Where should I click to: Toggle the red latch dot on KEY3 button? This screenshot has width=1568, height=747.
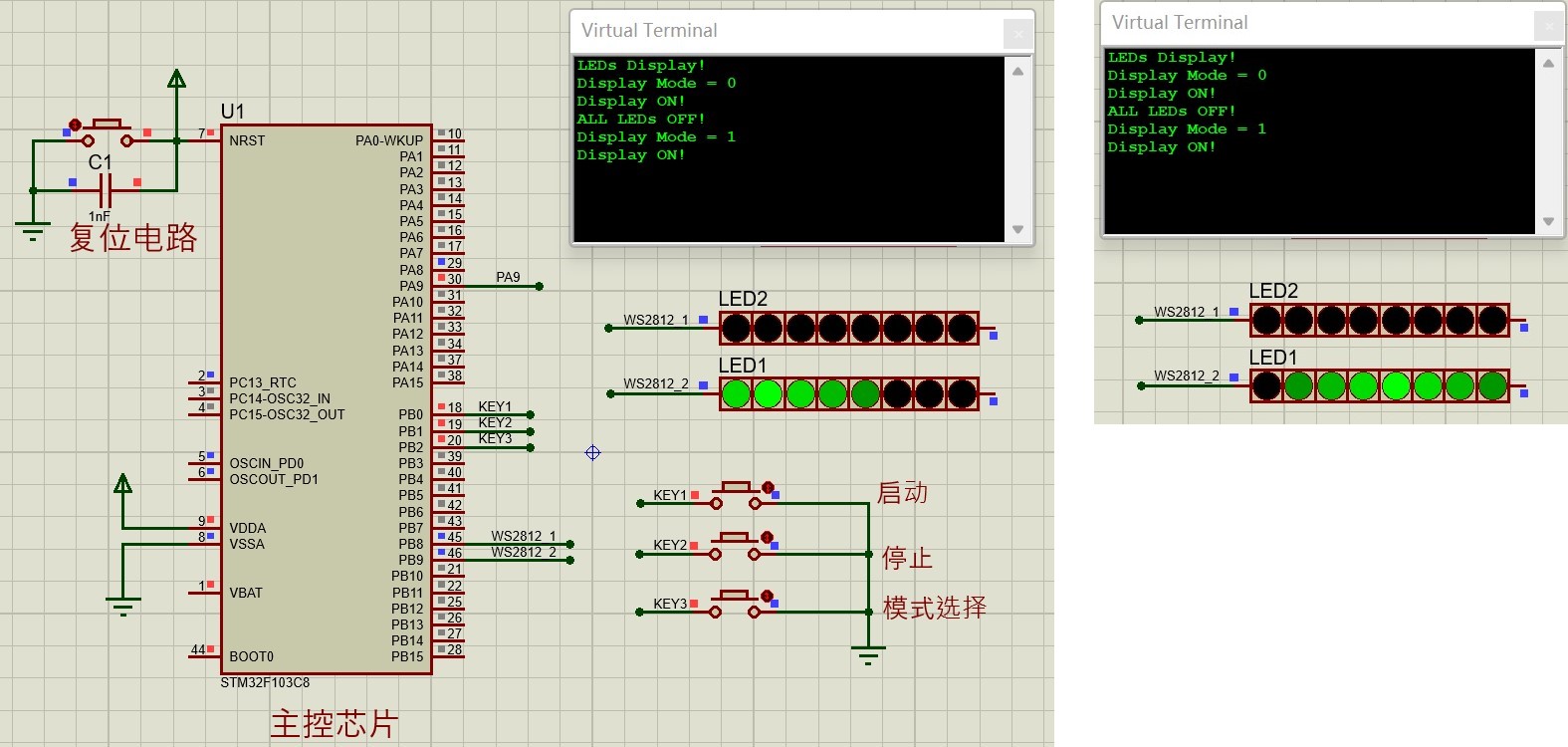(x=767, y=596)
